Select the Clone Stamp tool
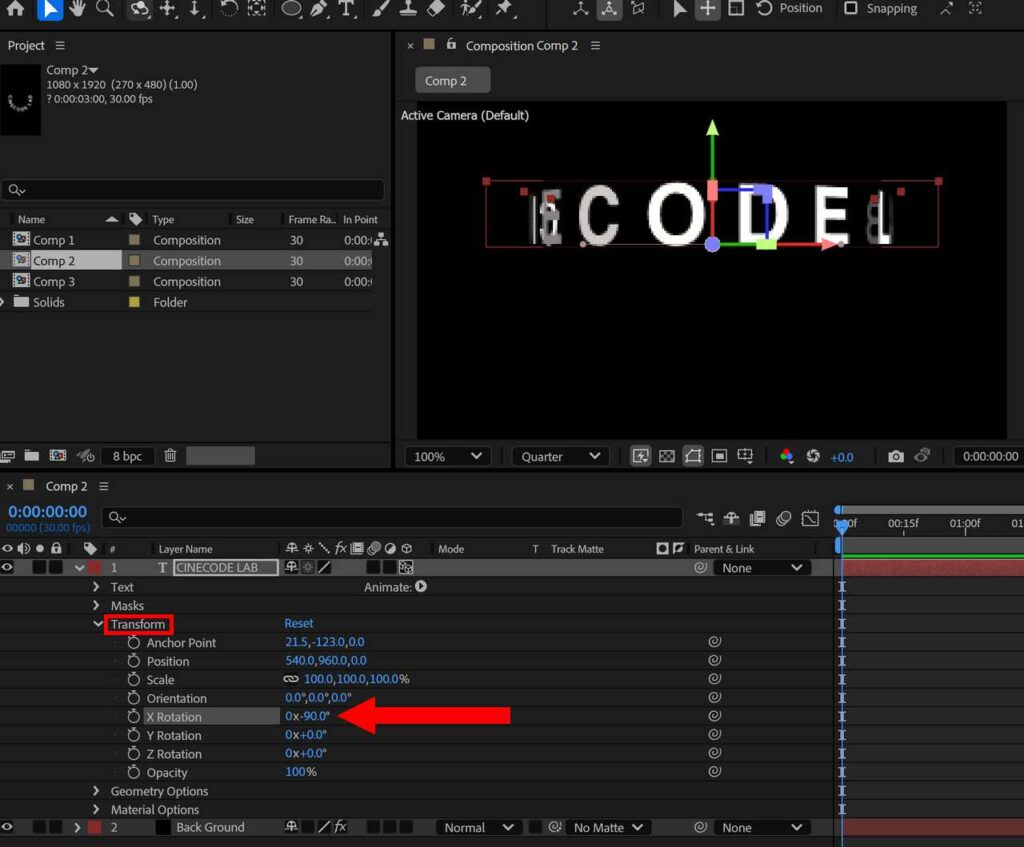This screenshot has height=847, width=1024. coord(408,8)
